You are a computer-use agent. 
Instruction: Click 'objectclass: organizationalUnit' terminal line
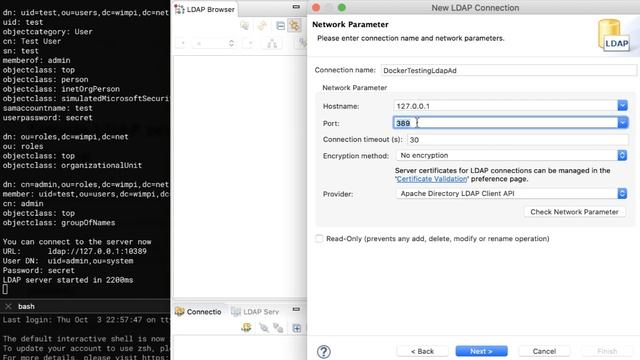[x=72, y=165]
